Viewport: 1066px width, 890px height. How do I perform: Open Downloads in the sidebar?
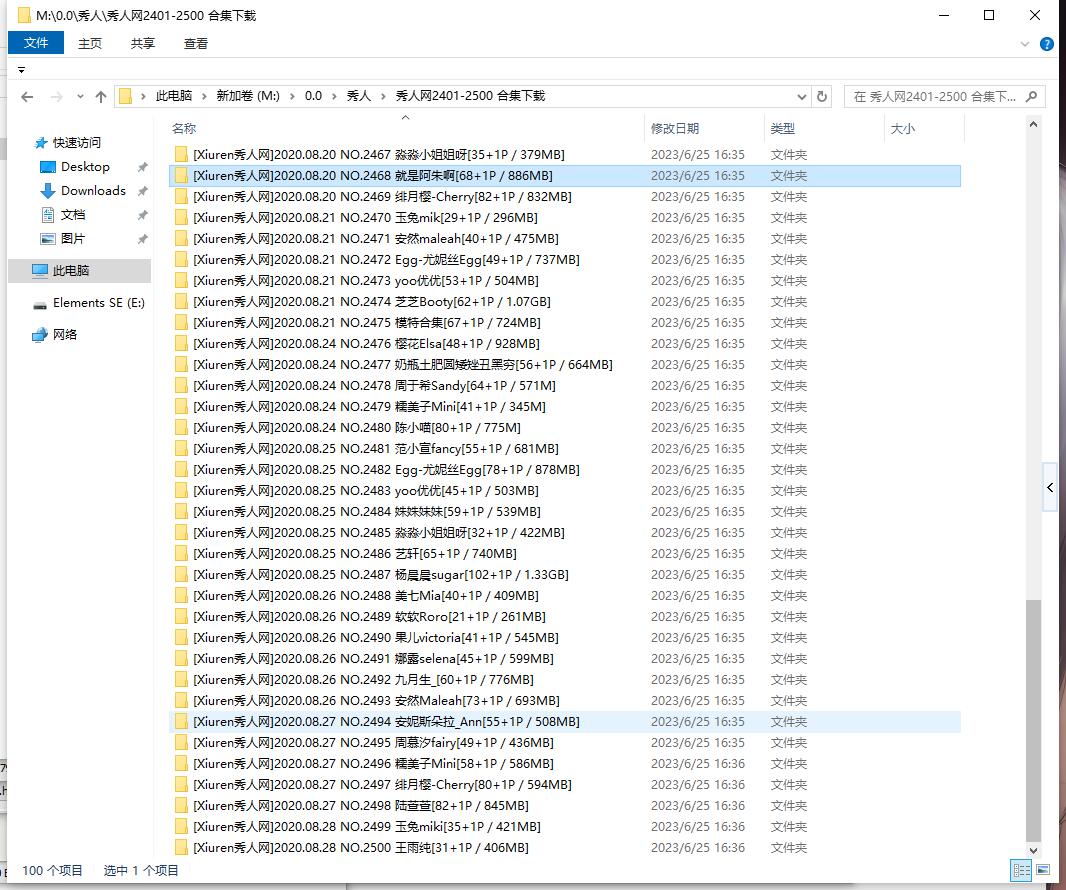(x=93, y=190)
